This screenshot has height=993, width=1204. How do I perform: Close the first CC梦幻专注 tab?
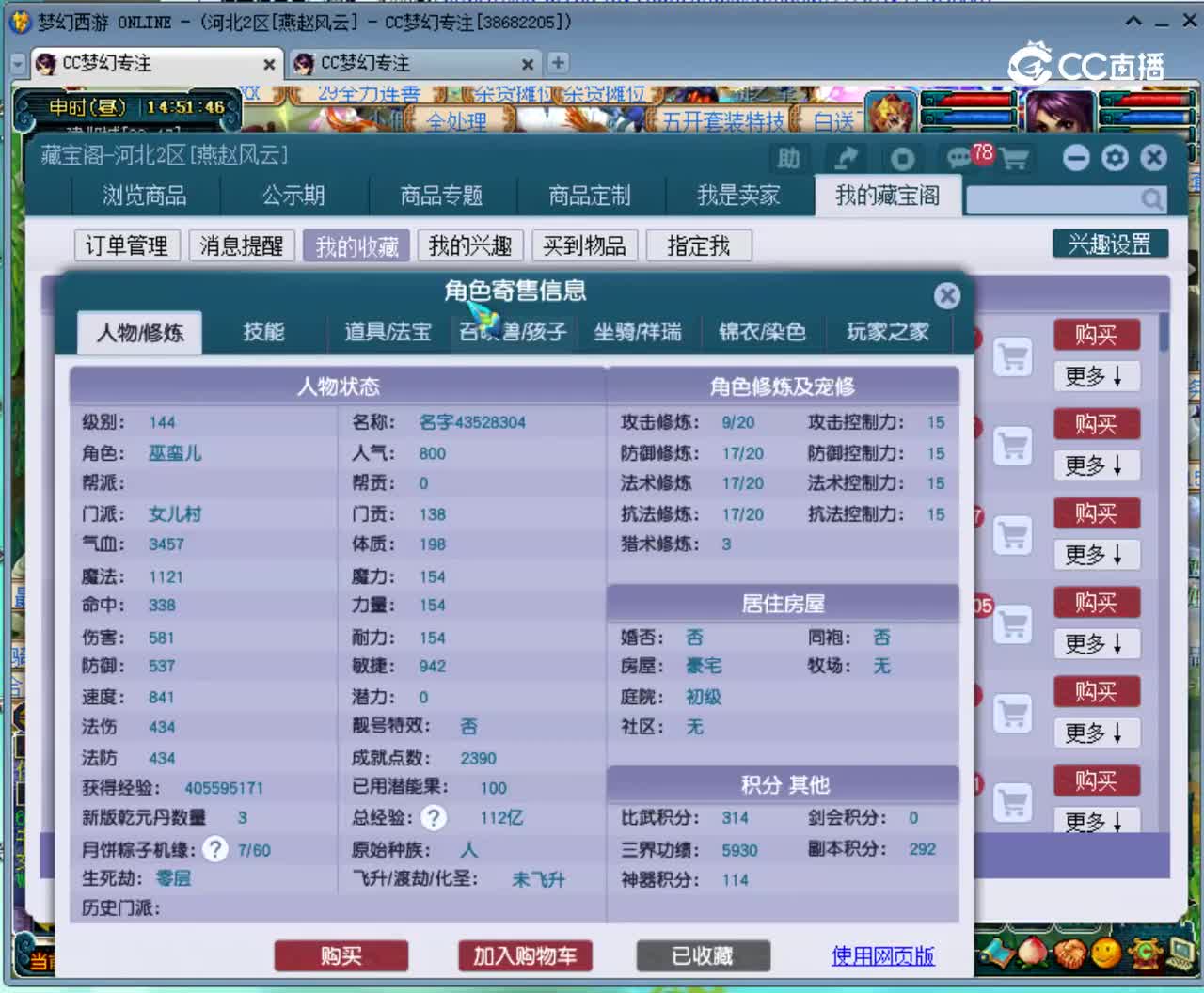click(269, 64)
